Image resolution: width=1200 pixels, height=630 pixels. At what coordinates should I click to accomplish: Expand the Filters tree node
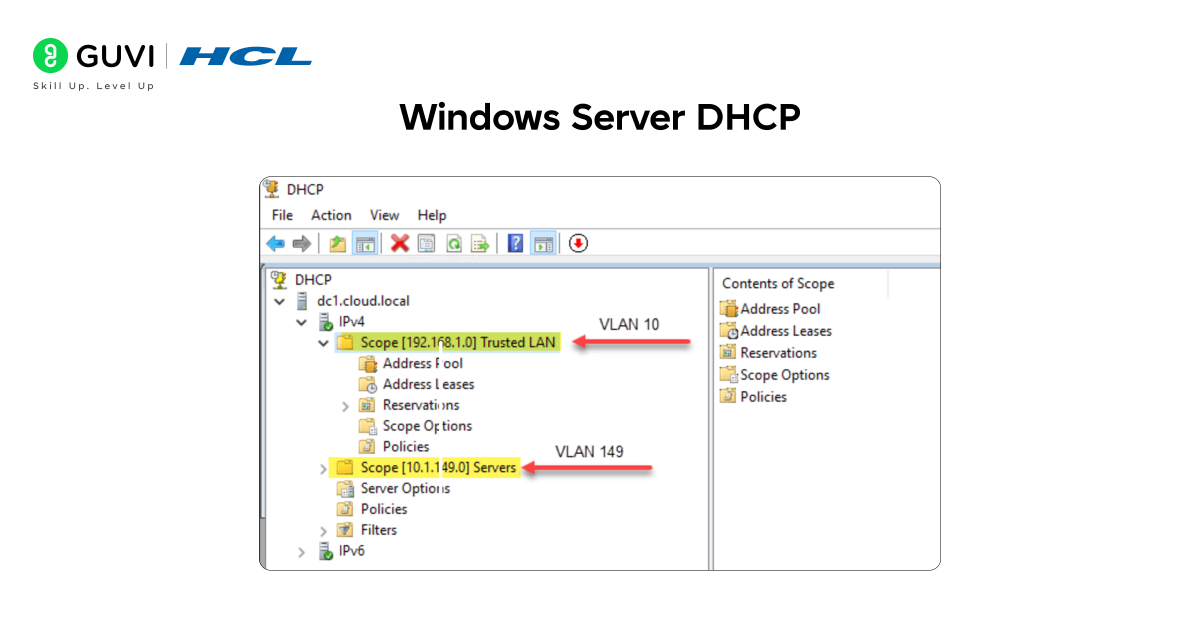pos(322,529)
